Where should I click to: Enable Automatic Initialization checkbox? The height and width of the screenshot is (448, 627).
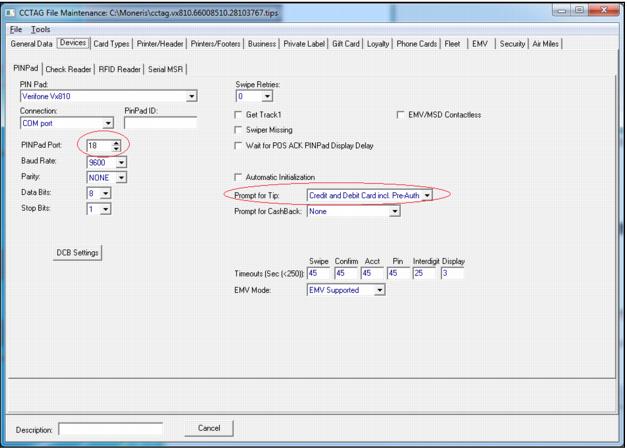click(238, 176)
